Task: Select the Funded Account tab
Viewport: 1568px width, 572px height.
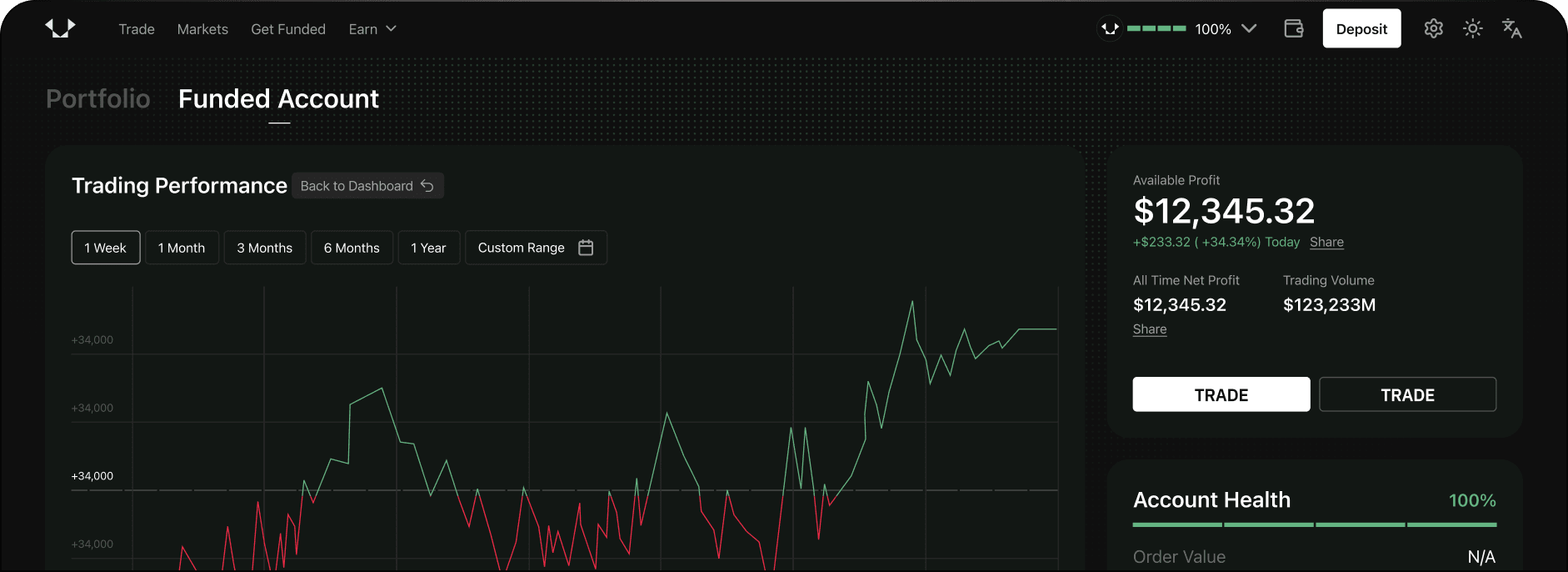Action: [278, 98]
